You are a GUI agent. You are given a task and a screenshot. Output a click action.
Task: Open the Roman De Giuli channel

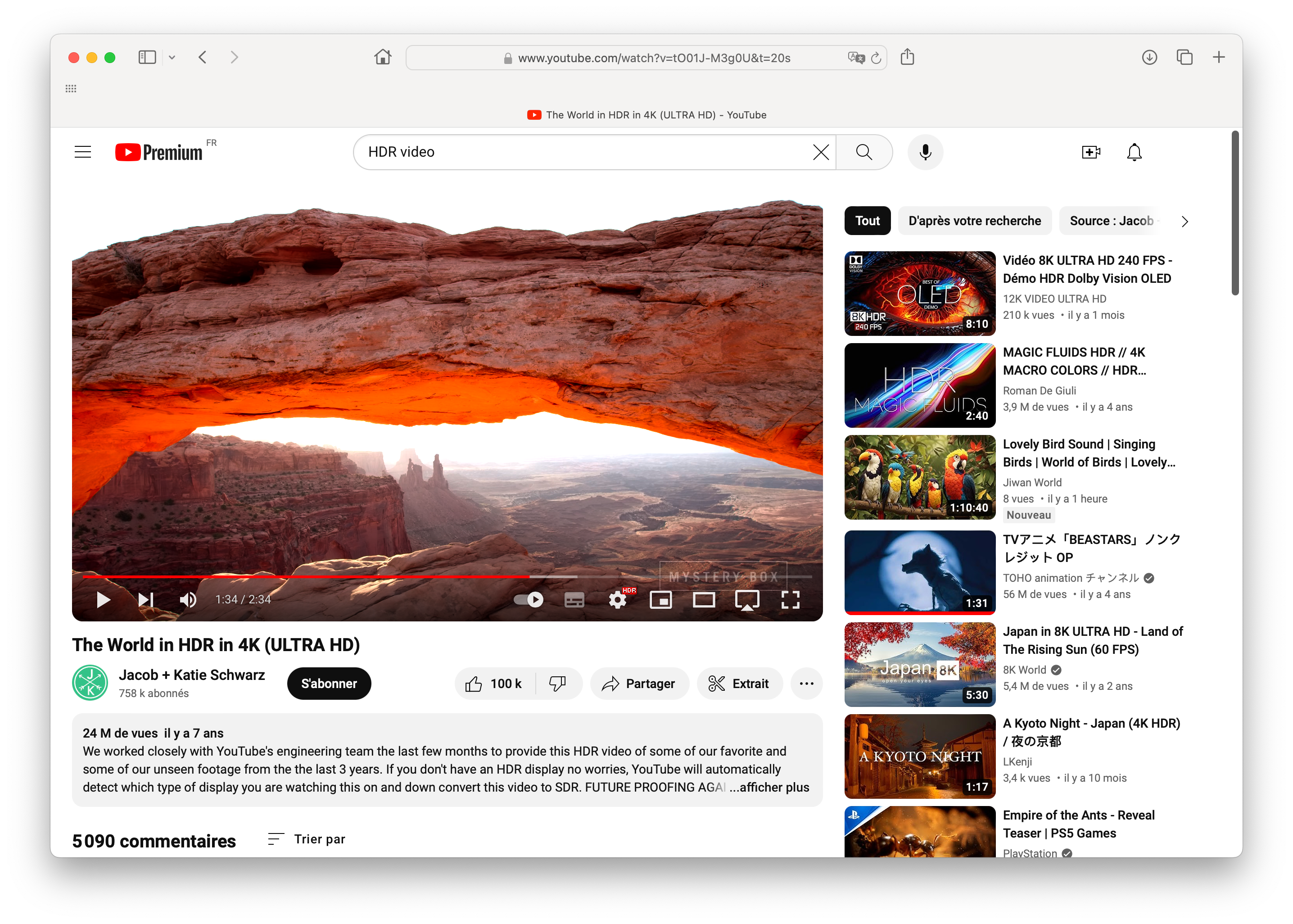1039,390
